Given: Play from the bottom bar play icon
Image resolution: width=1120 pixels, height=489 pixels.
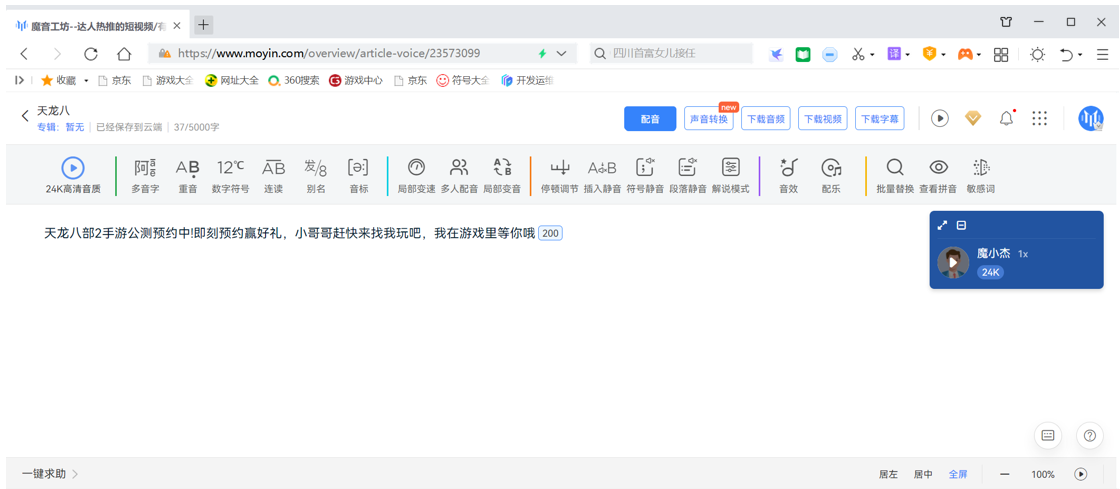Looking at the screenshot, I should click(1081, 474).
